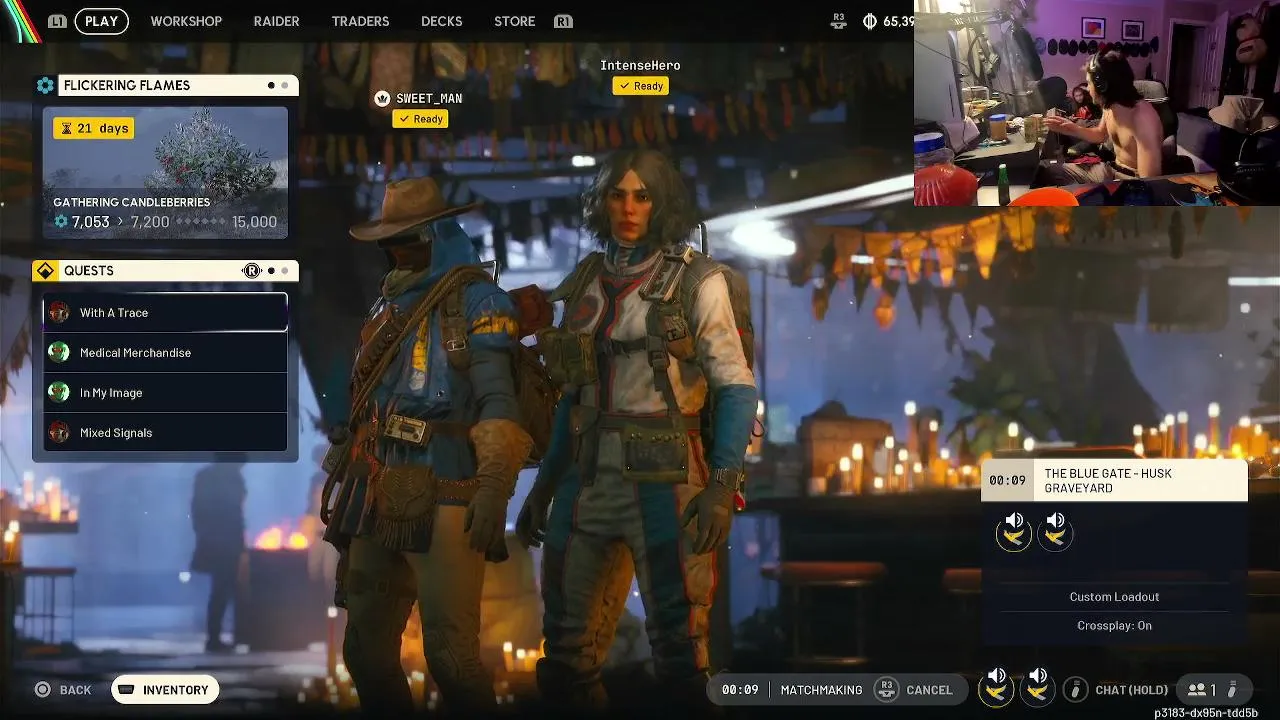Select the Medical Merchandise quest
1280x720 pixels.
point(165,353)
